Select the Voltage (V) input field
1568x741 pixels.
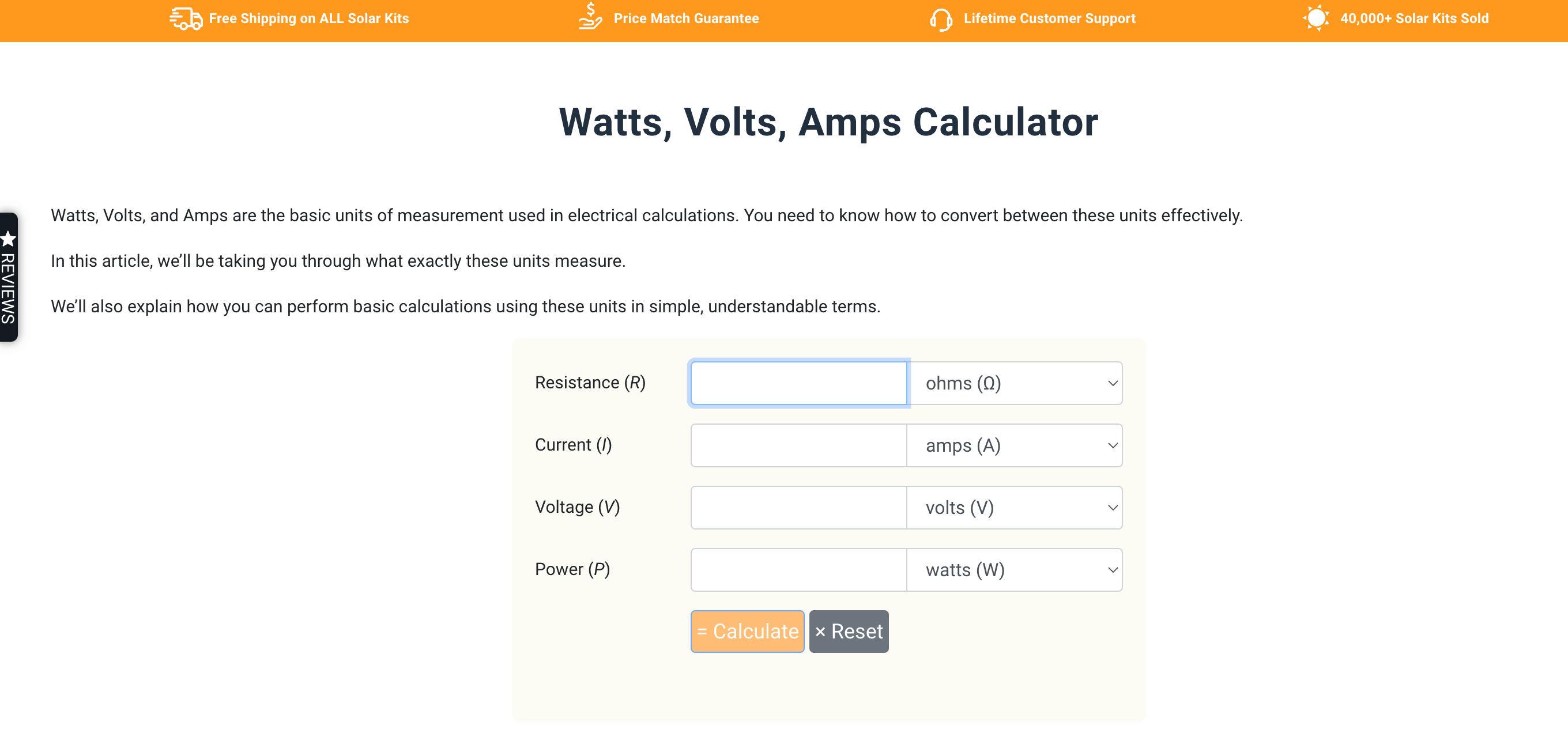(x=798, y=507)
